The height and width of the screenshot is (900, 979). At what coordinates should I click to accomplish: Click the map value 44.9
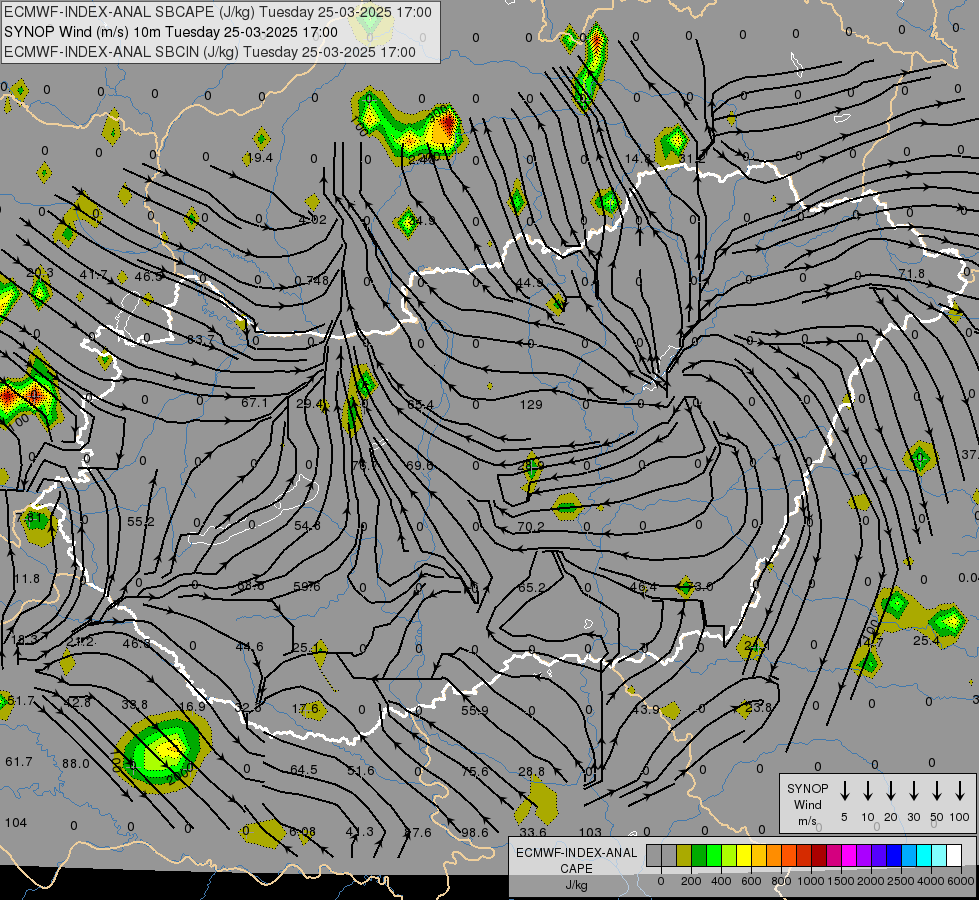coord(529,283)
